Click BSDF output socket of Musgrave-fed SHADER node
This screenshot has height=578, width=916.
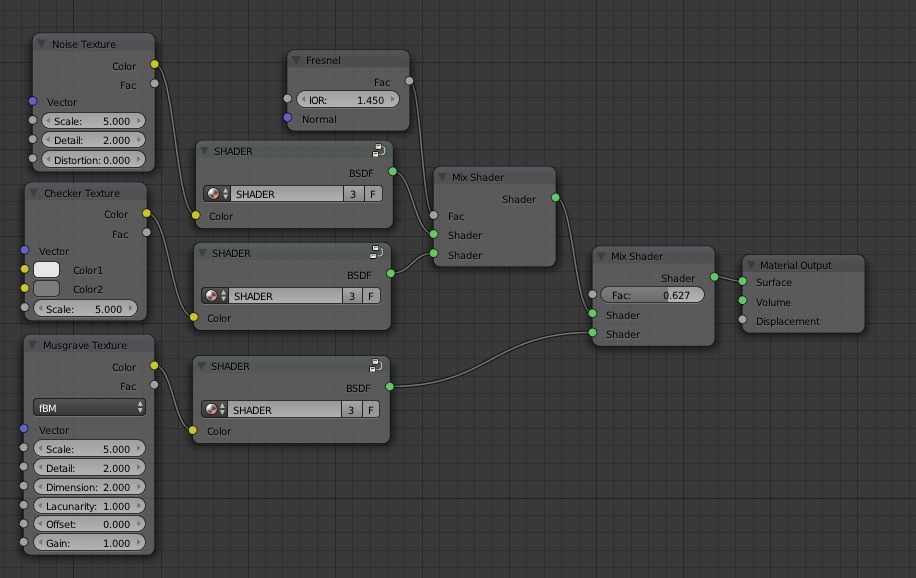[x=390, y=386]
